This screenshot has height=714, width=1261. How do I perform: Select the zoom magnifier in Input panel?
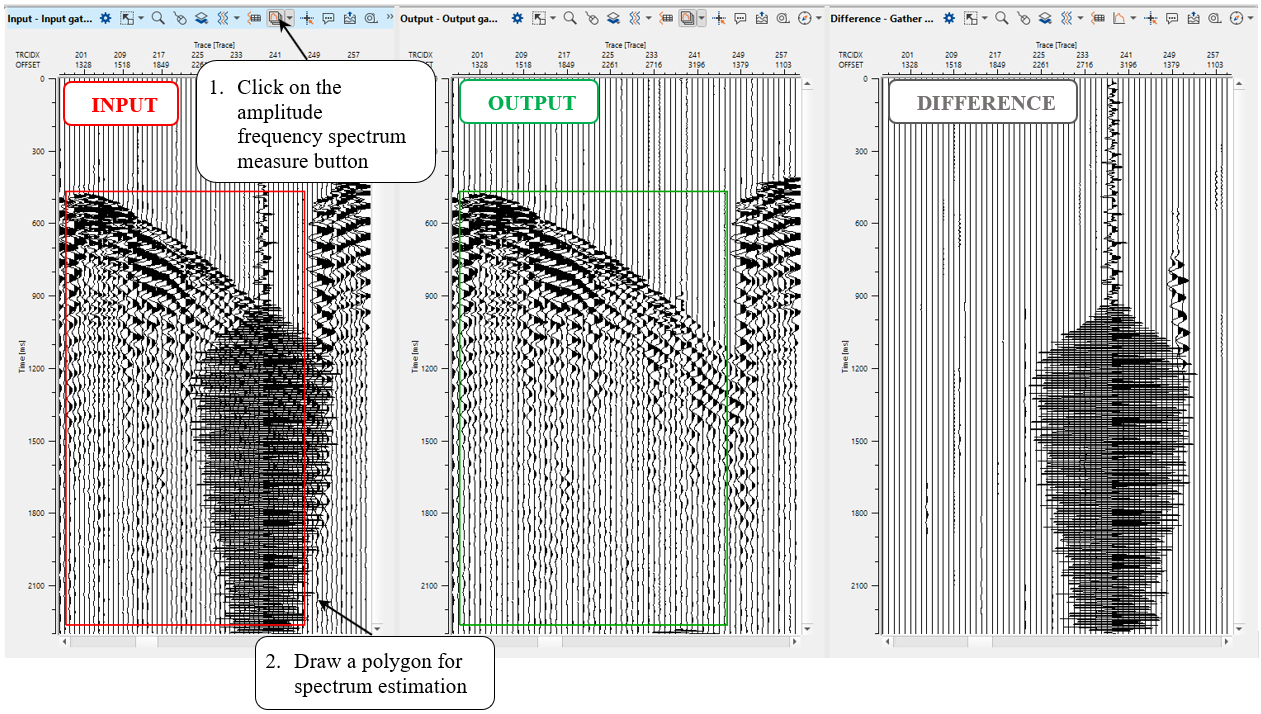[158, 18]
